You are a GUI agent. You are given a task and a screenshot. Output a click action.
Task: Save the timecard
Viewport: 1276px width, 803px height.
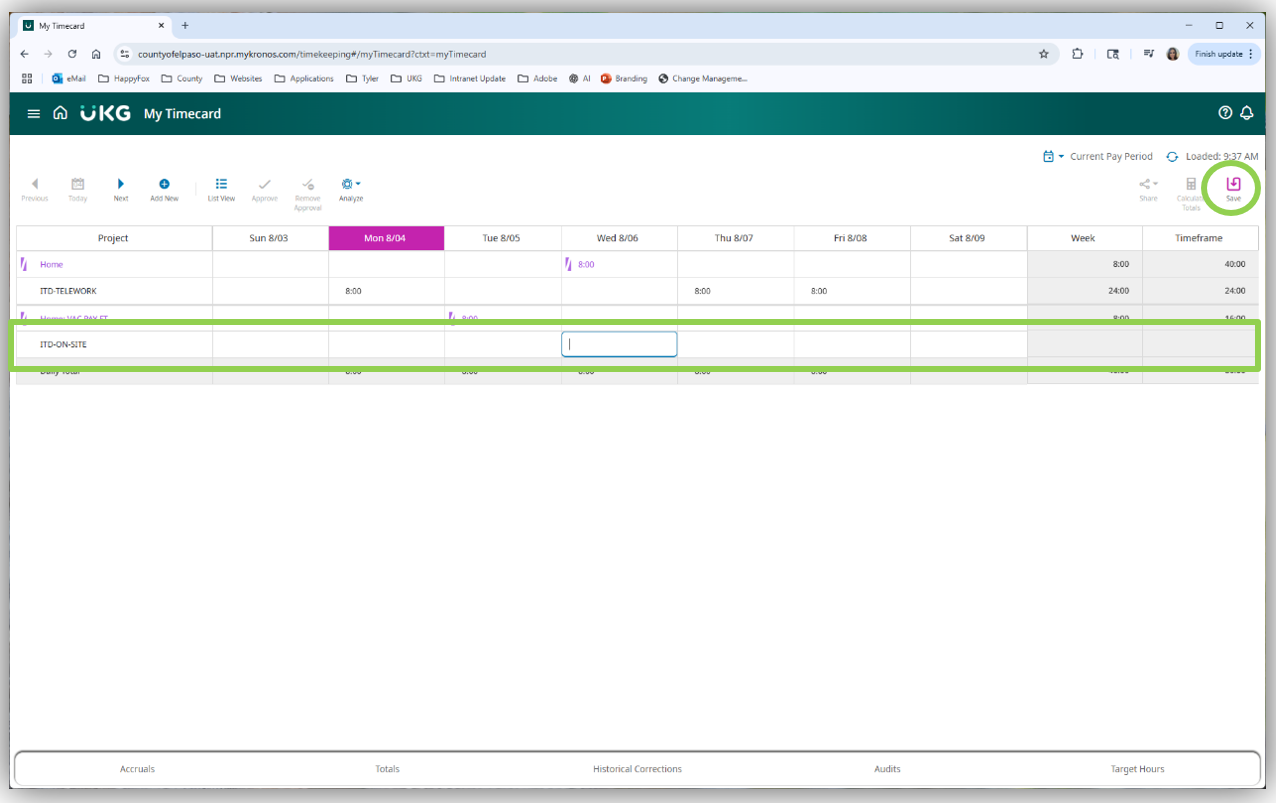pyautogui.click(x=1233, y=190)
